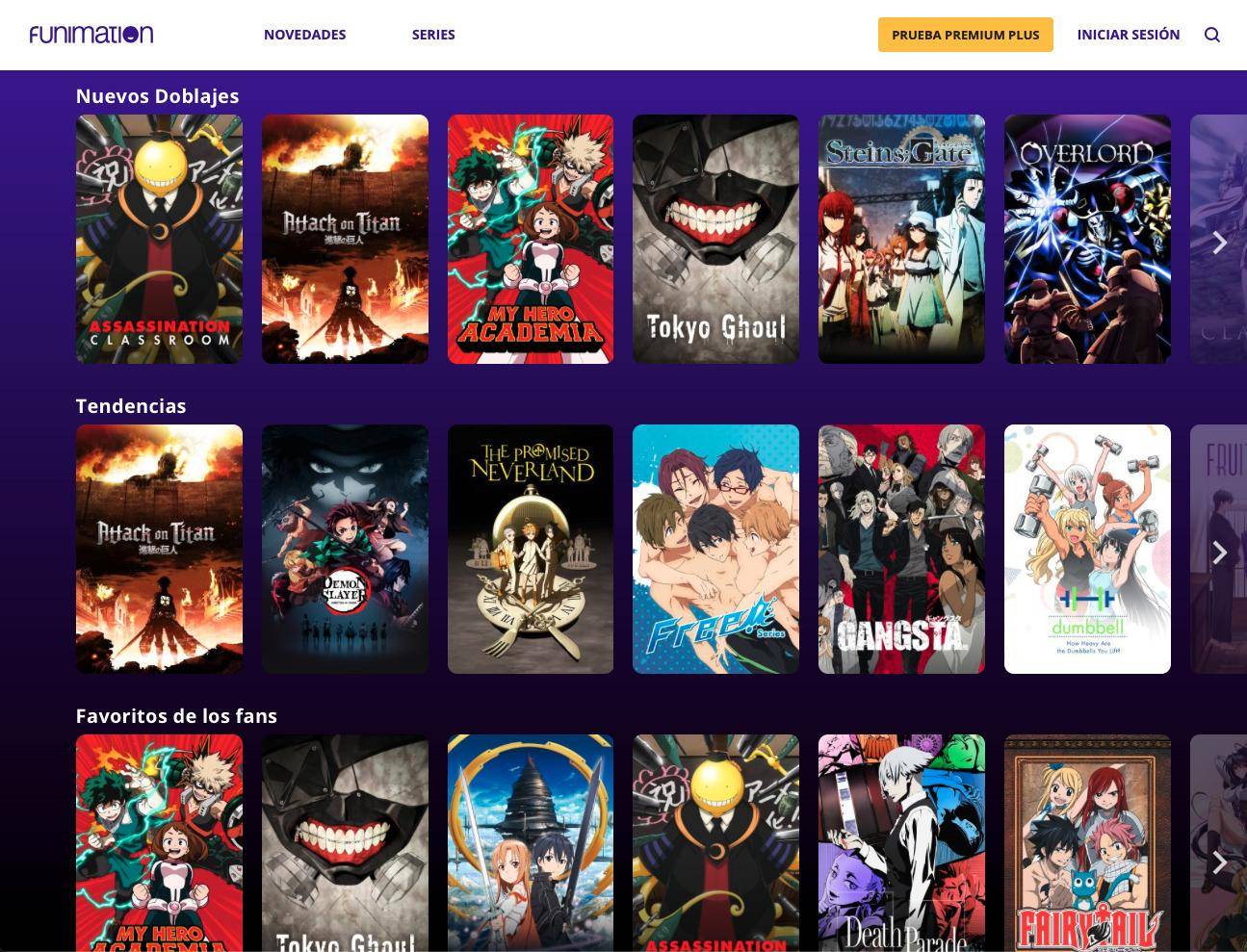Click the PRUEBA PREMIUM PLUS button
Screen dimensions: 1247x952
point(965,35)
